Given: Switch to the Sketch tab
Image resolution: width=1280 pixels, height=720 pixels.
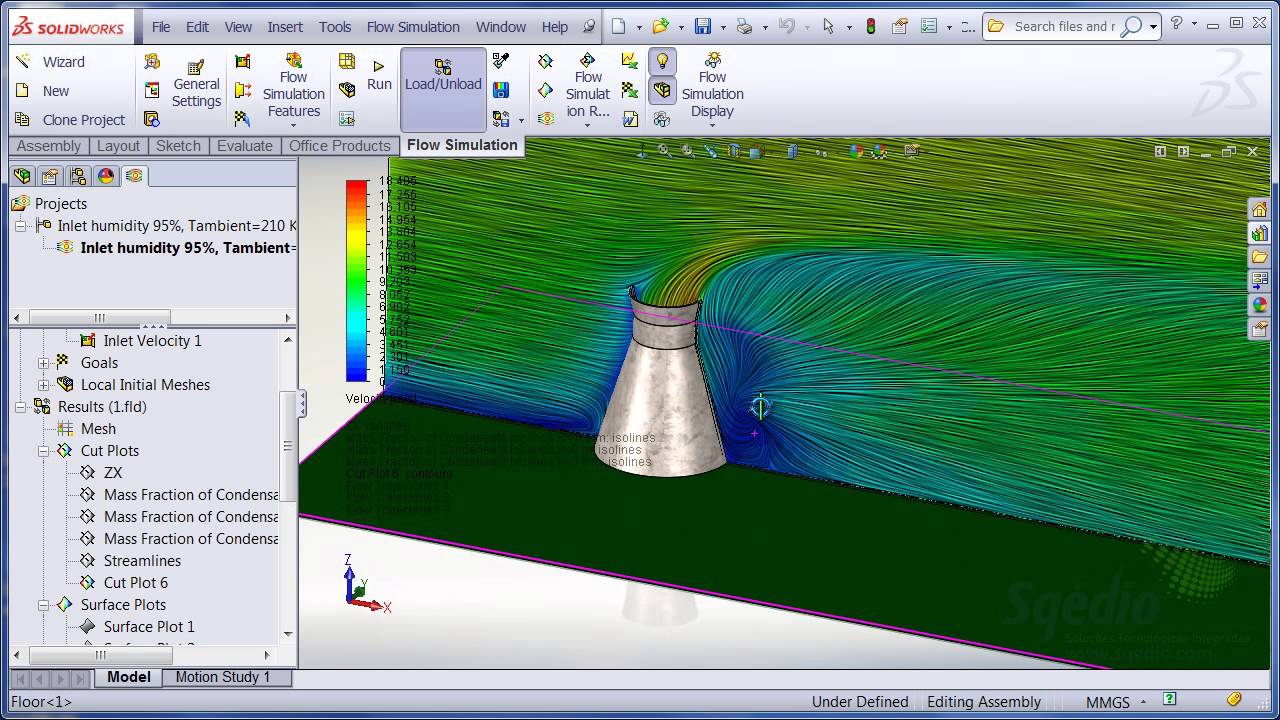Looking at the screenshot, I should [x=178, y=146].
